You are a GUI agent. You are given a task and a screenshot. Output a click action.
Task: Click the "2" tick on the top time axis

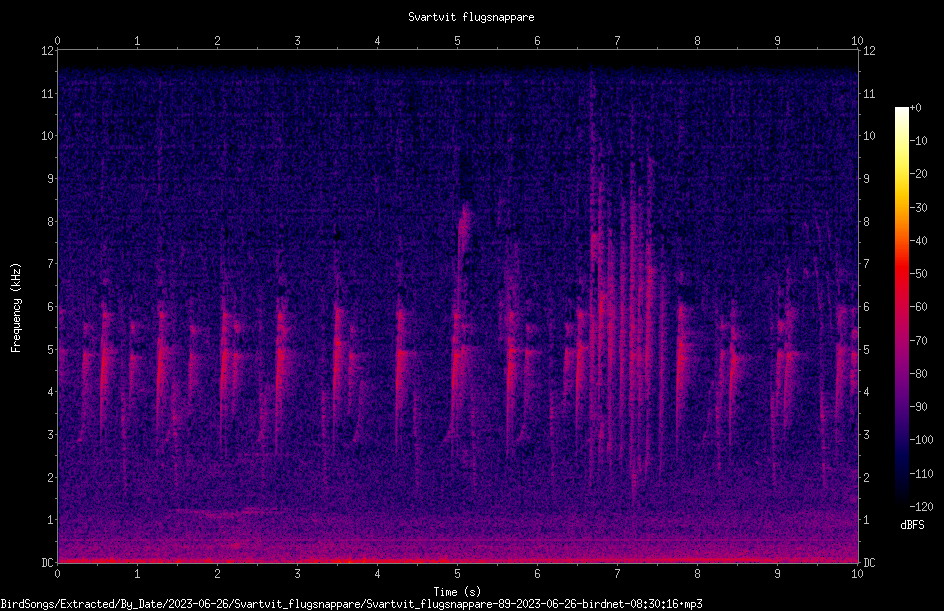pyautogui.click(x=217, y=40)
